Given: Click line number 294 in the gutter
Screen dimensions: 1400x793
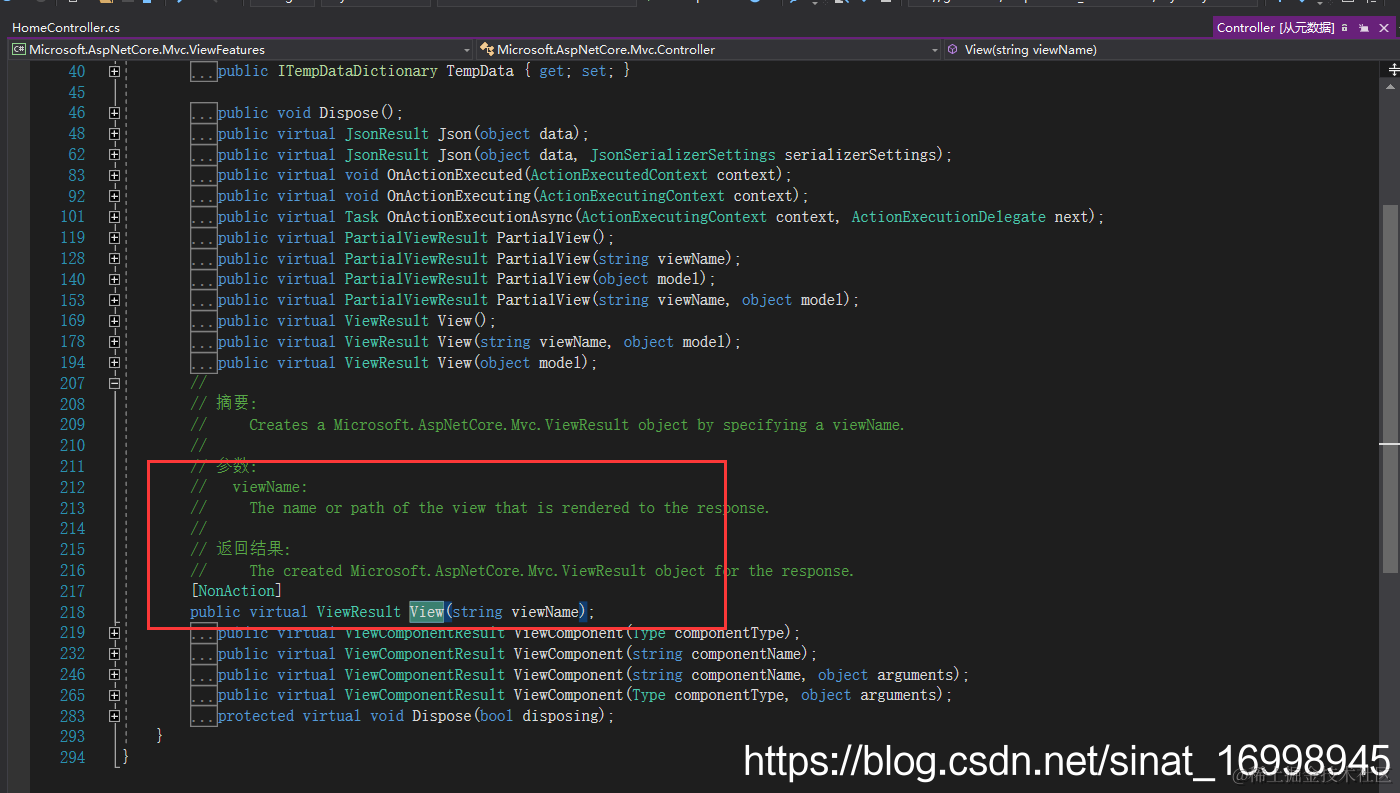Looking at the screenshot, I should [x=72, y=757].
